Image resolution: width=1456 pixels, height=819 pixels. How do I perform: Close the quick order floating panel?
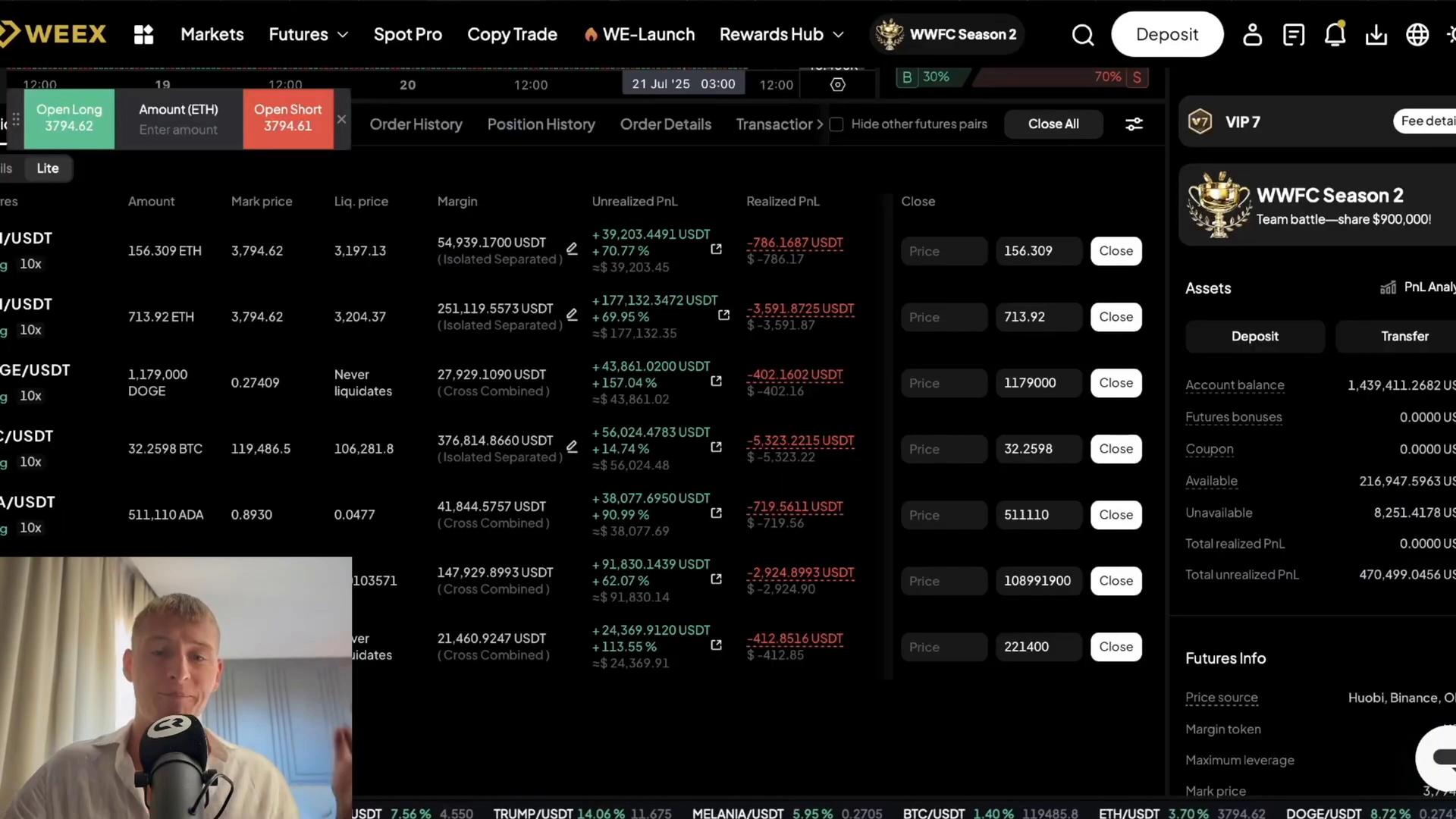click(342, 119)
